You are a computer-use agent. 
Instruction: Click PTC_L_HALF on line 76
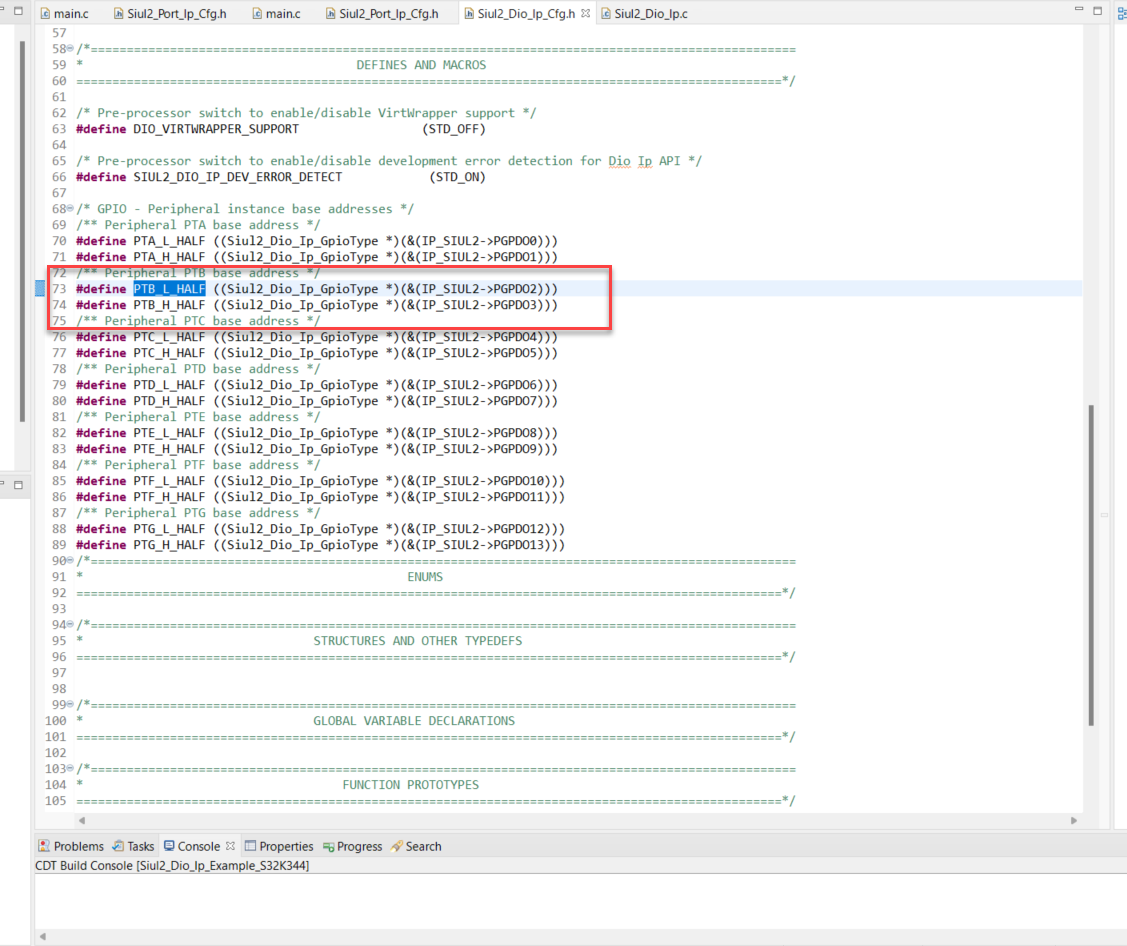coord(170,337)
